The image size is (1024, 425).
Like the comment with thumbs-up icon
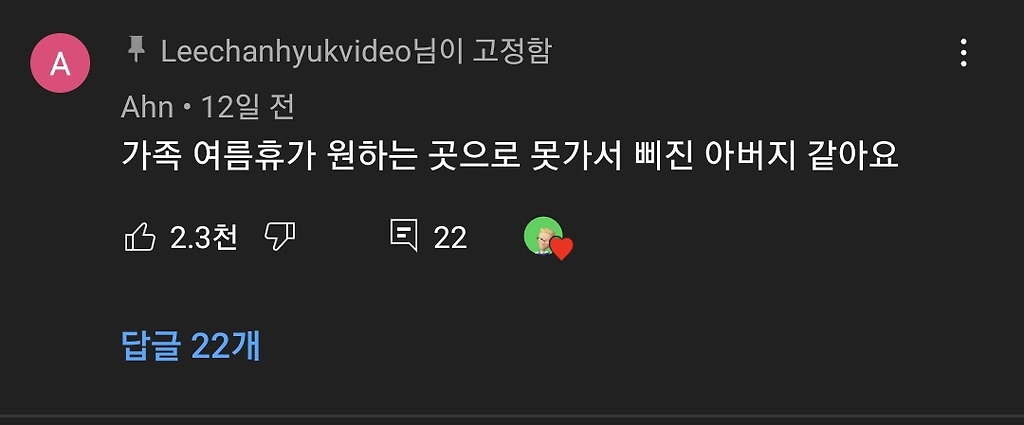(x=140, y=236)
